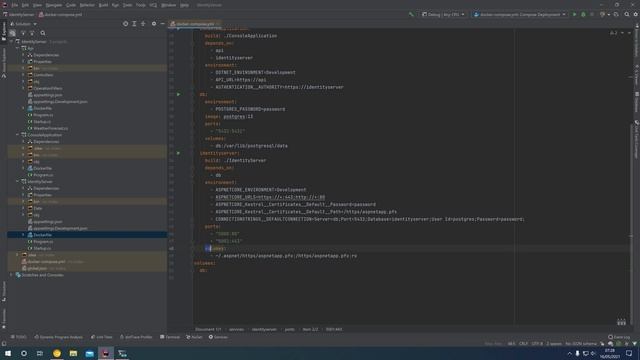Open IDE settings gear in top toolbar
The width and height of the screenshot is (640, 360).
(x=636, y=14)
